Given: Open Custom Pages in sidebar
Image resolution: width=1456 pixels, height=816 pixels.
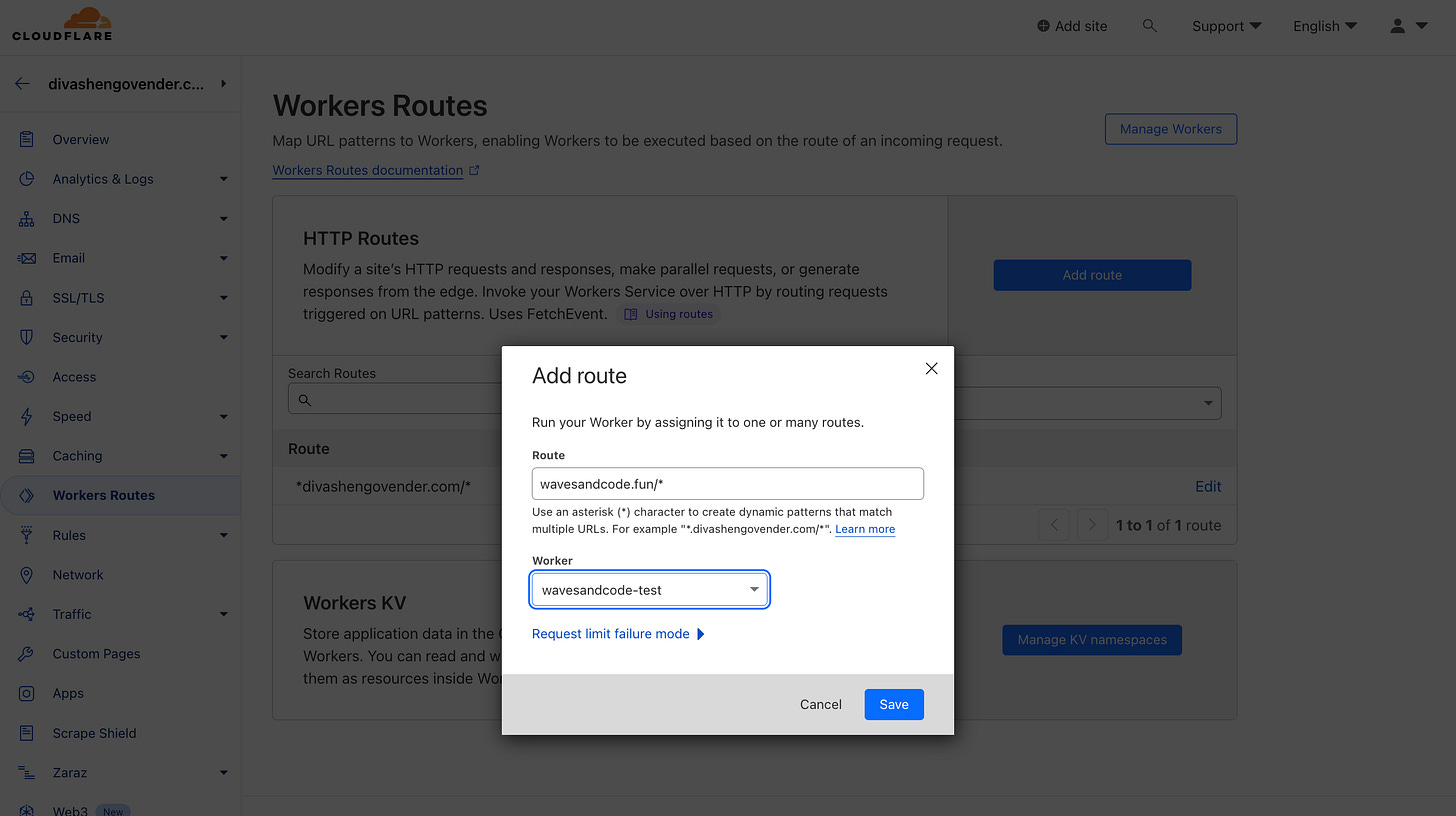Looking at the screenshot, I should click(x=96, y=654).
